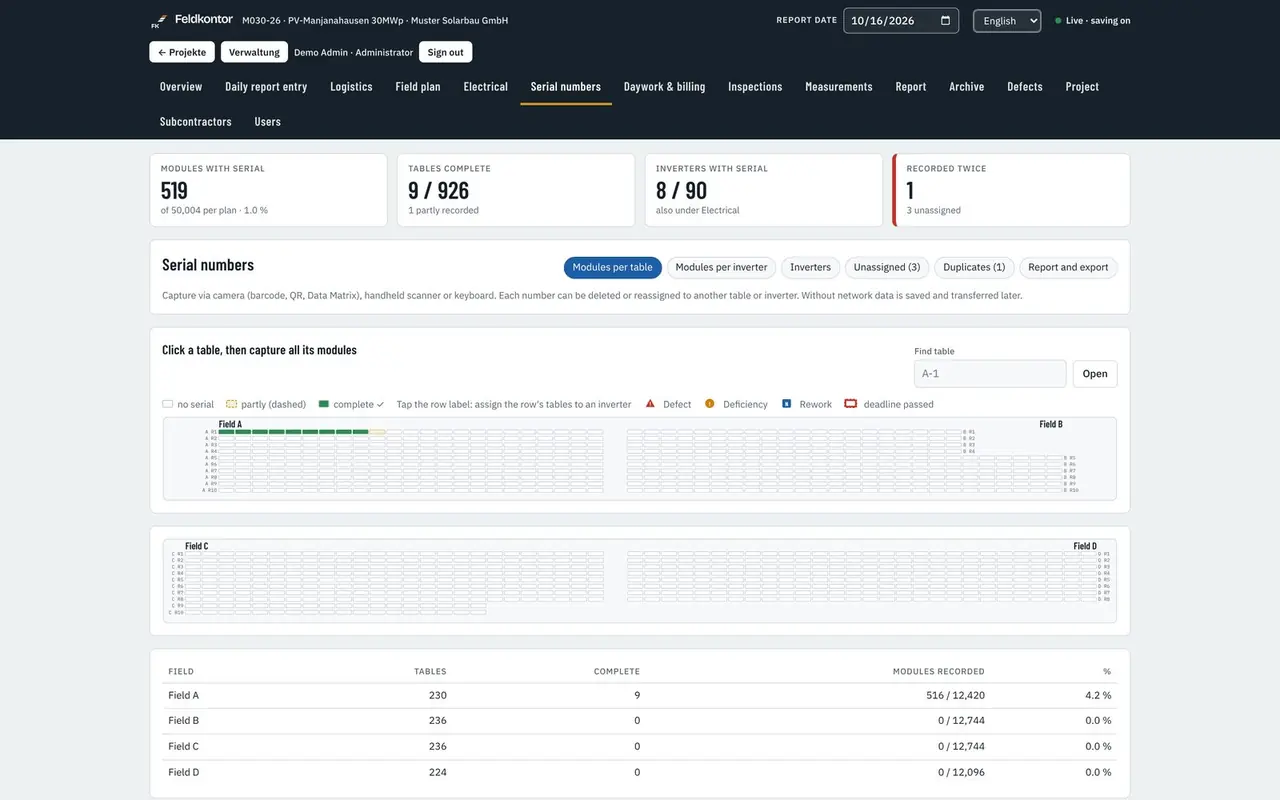Select the Modules per table view
Screen dimensions: 1280x800
[x=612, y=268]
